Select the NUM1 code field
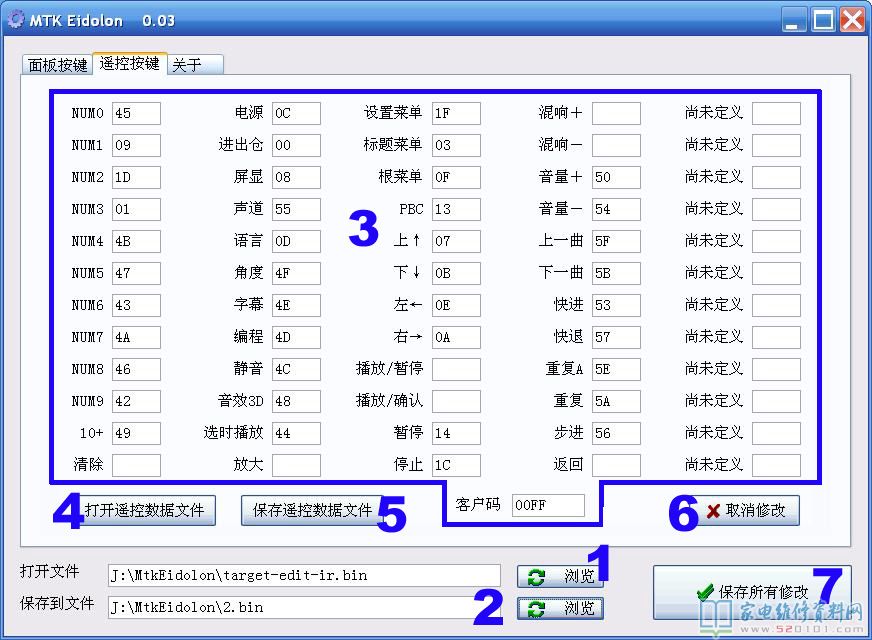872x640 pixels. [136, 146]
